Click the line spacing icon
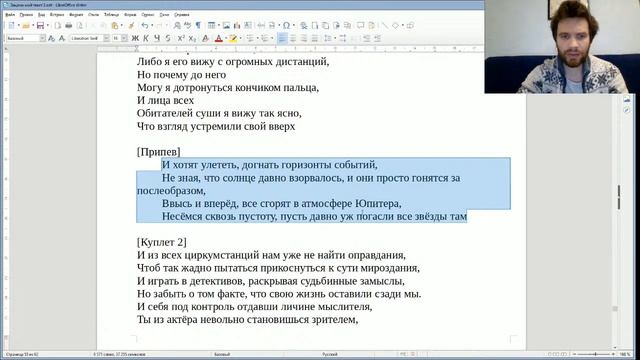 pos(327,38)
